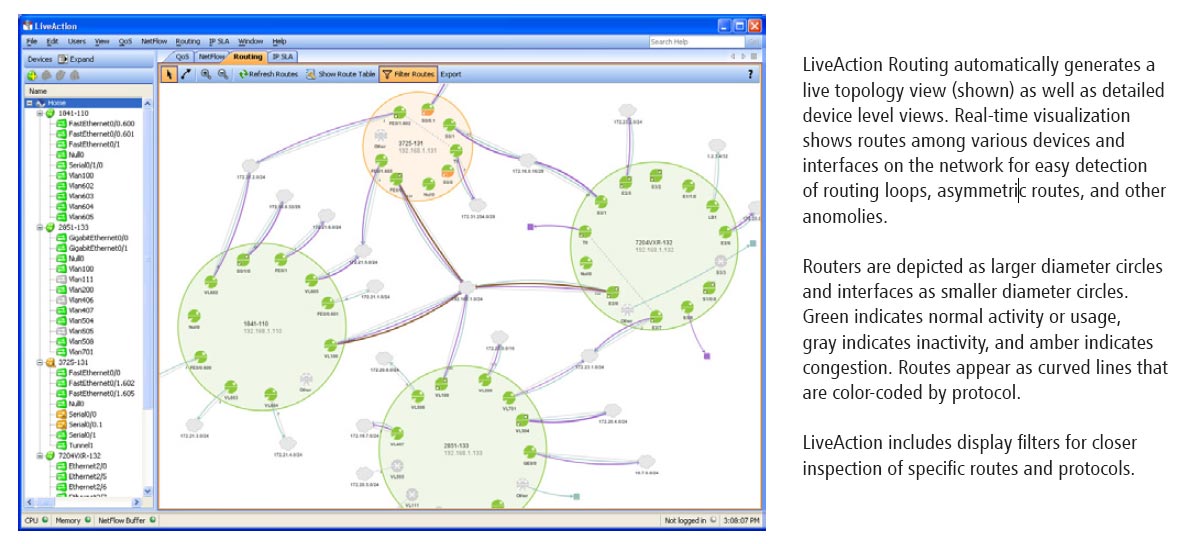Collapse the Home tree root

click(x=29, y=103)
